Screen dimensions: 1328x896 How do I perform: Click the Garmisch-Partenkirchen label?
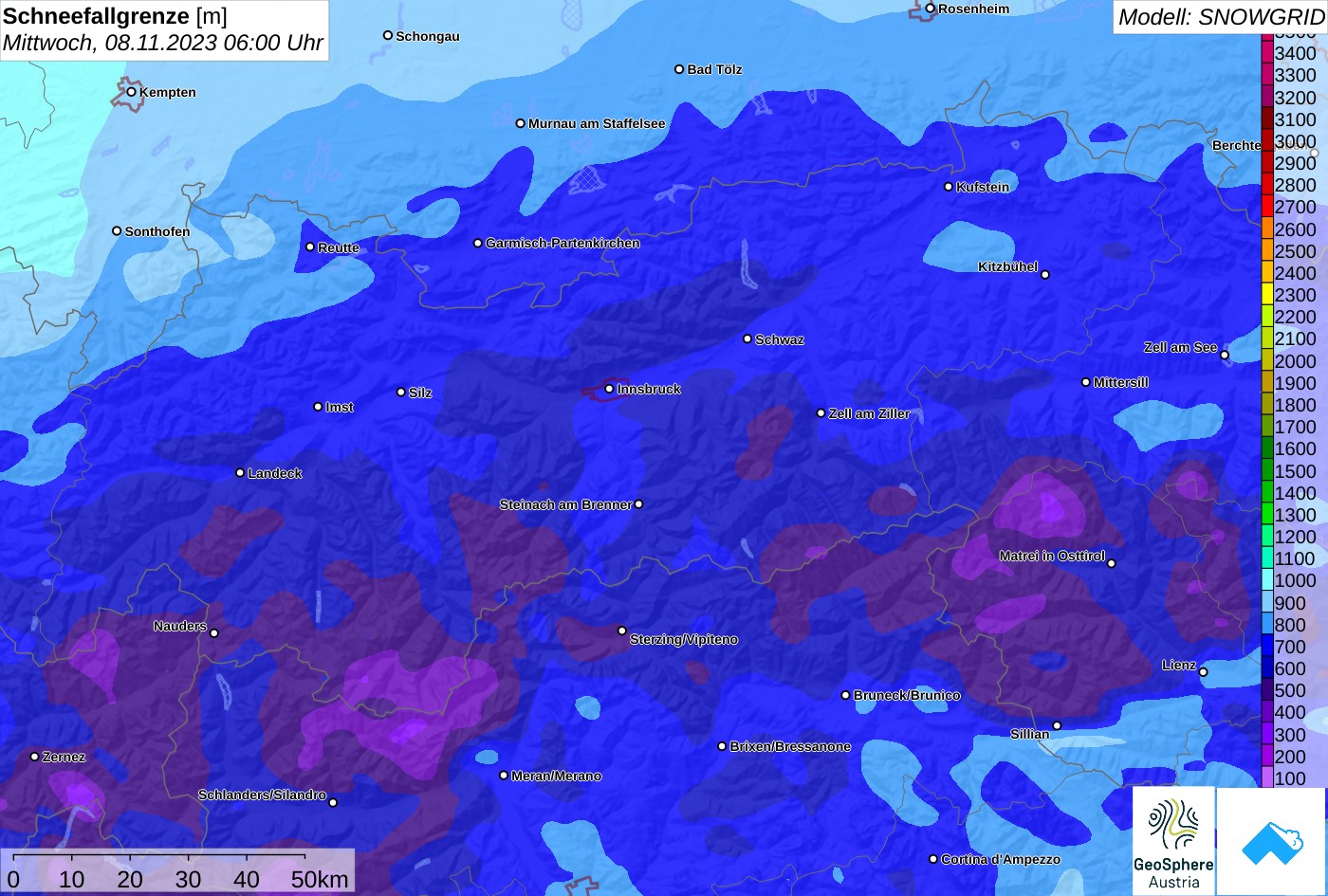(x=563, y=243)
